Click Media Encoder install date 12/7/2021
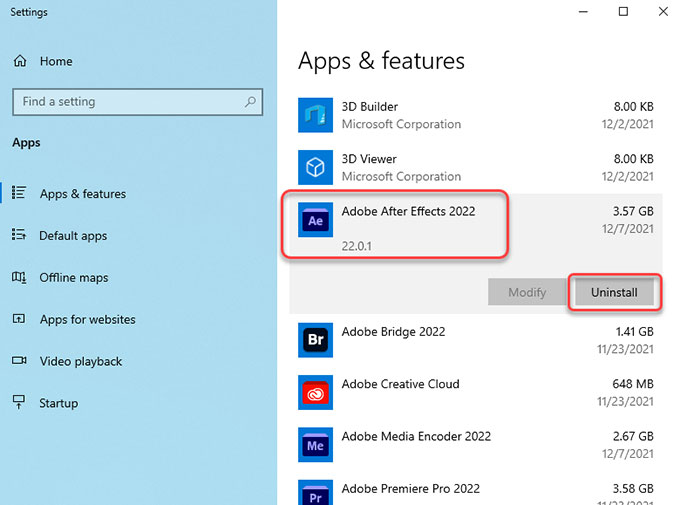This screenshot has width=680, height=505. point(628,454)
